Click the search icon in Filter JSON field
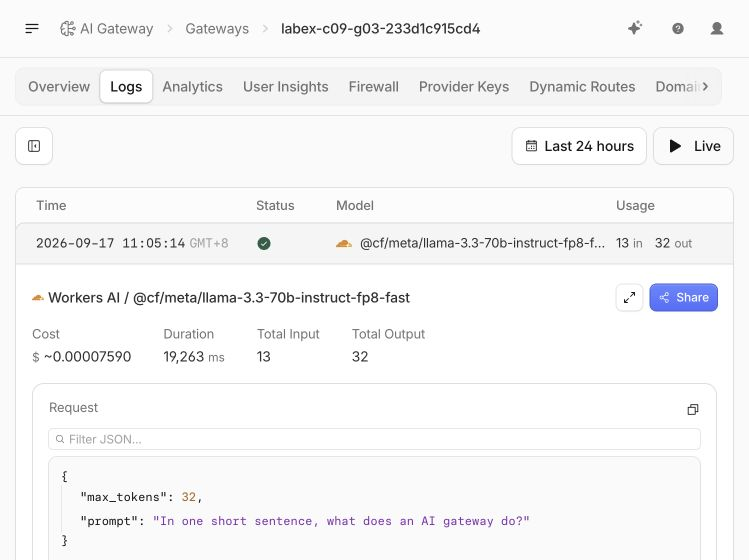Screen dimensions: 749x560 60,439
